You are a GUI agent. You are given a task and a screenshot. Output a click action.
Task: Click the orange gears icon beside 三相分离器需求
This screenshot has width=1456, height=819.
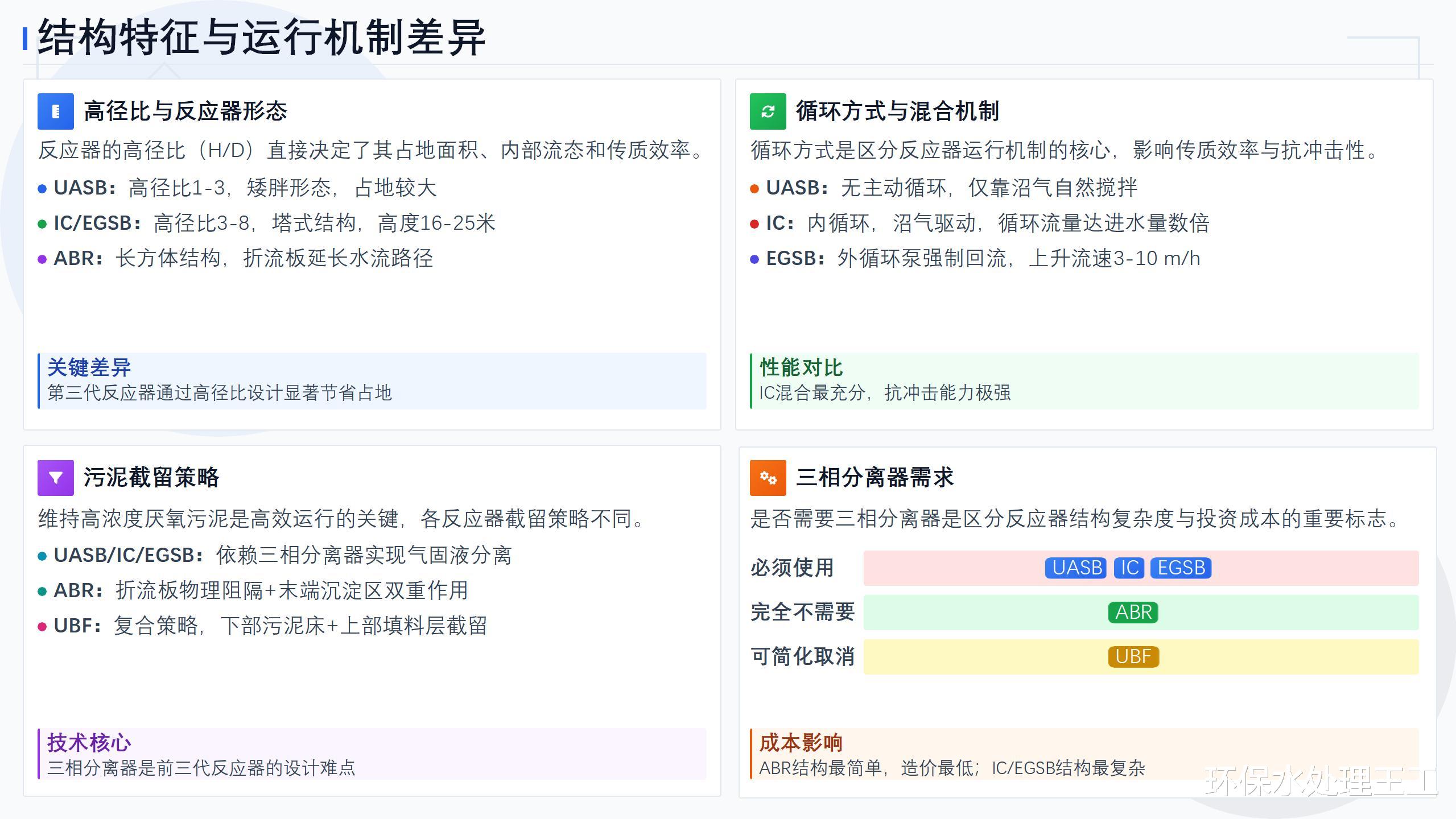(x=768, y=478)
